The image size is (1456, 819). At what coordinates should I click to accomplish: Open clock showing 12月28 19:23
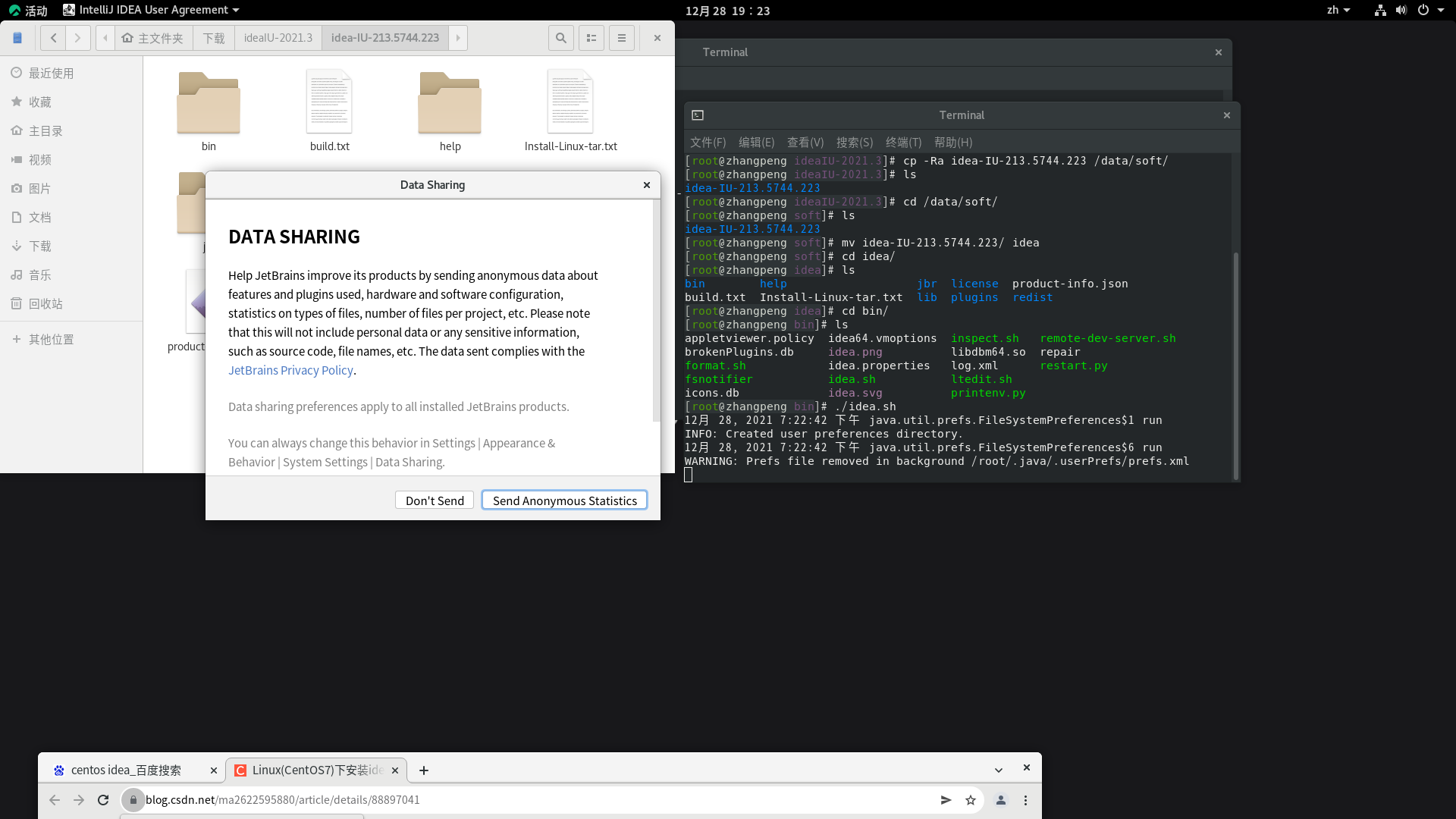(x=727, y=11)
